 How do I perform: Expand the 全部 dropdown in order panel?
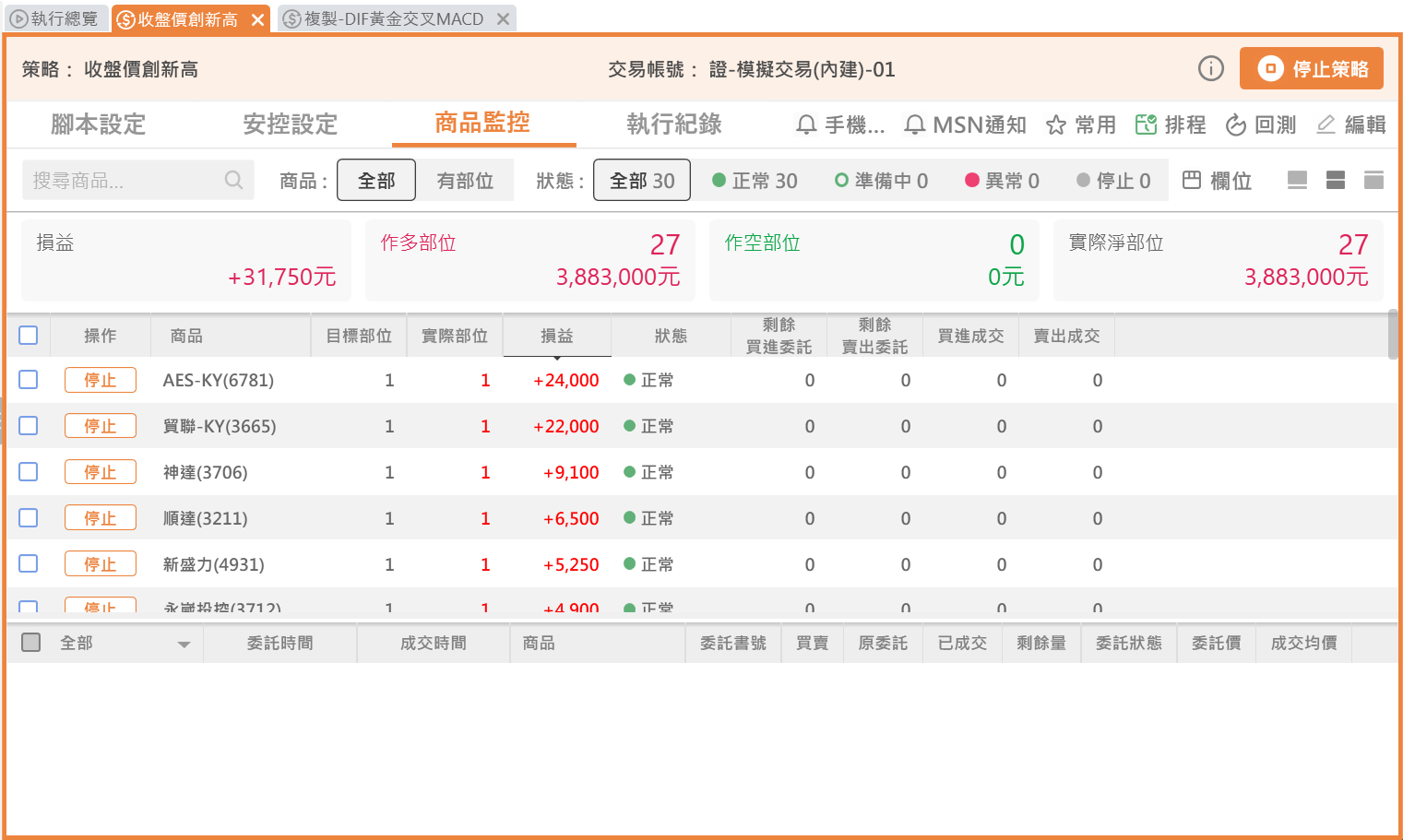tap(184, 644)
